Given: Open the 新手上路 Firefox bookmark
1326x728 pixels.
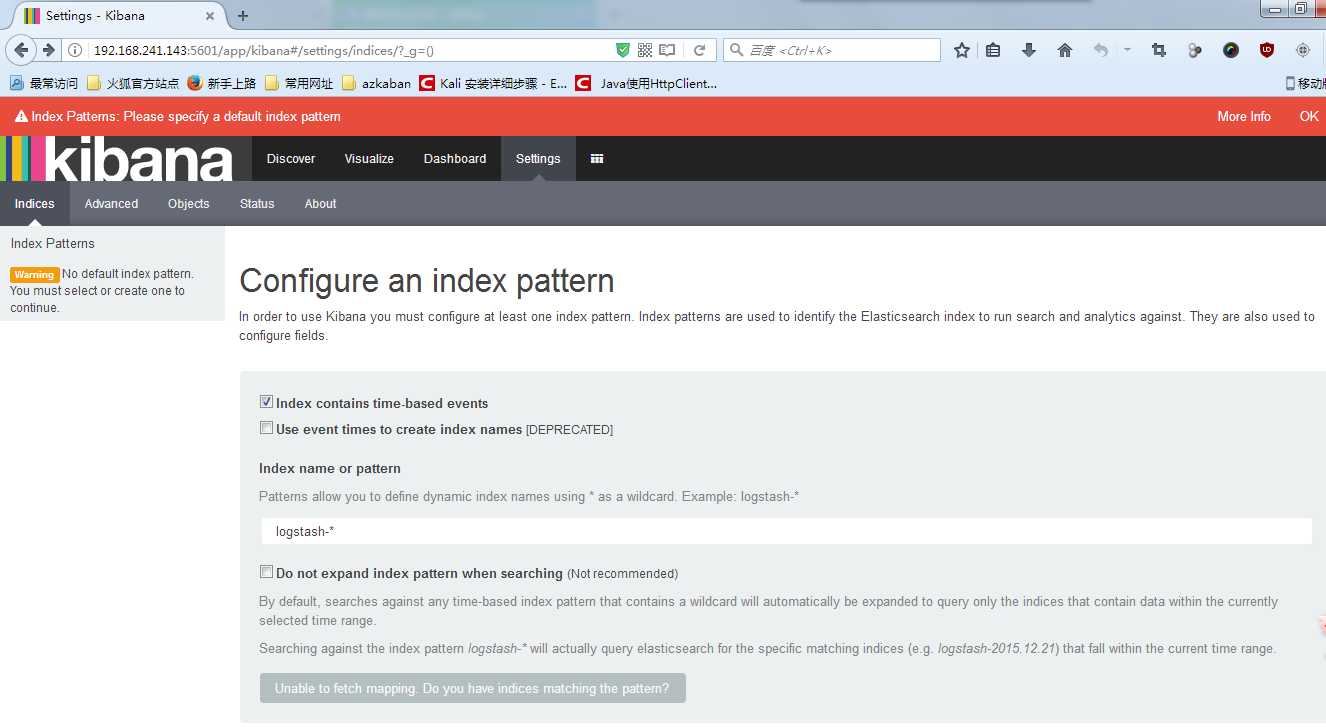Looking at the screenshot, I should point(221,83).
